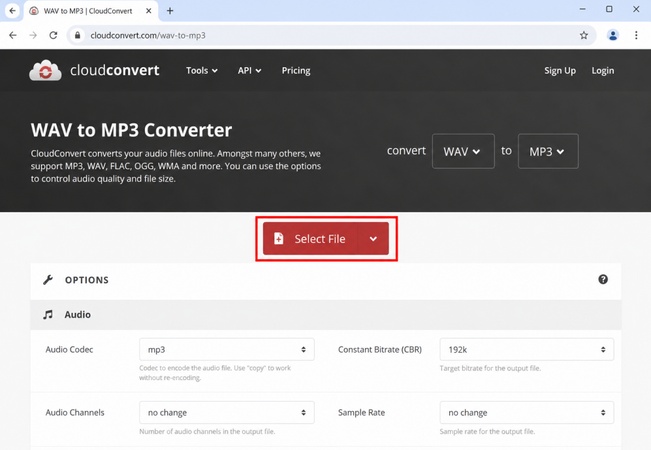
Task: Click the 'Target bitrate for the output file.' hint
Action: coord(490,368)
